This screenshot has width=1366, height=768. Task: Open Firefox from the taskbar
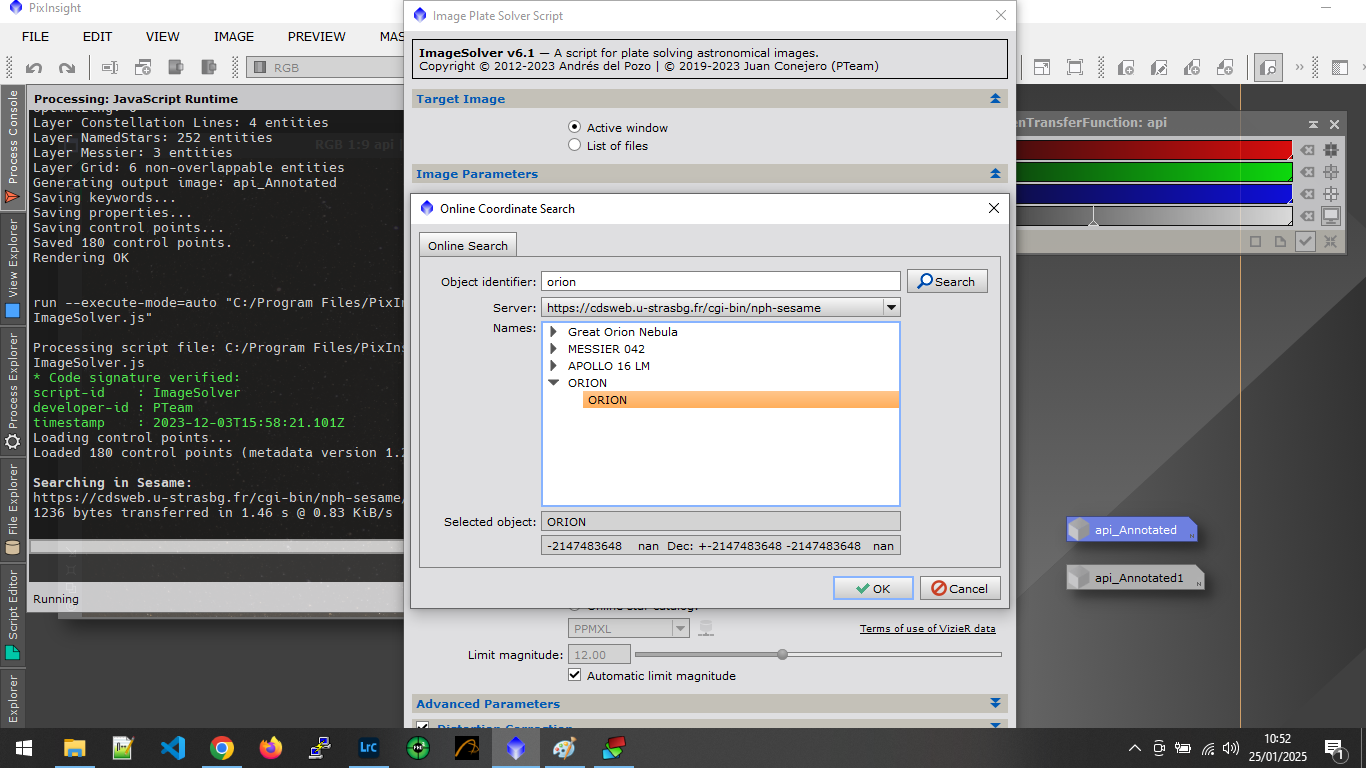pyautogui.click(x=271, y=747)
